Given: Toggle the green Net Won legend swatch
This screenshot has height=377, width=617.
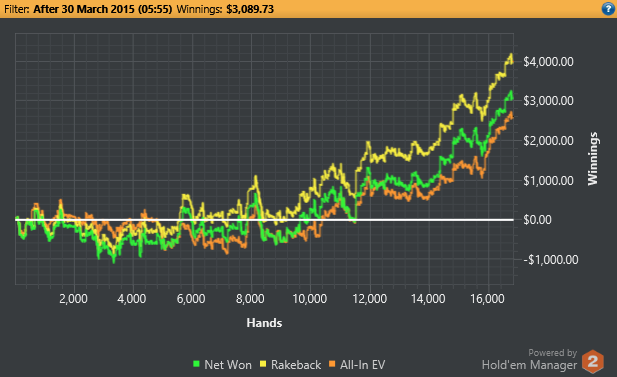Looking at the screenshot, I should click(196, 364).
